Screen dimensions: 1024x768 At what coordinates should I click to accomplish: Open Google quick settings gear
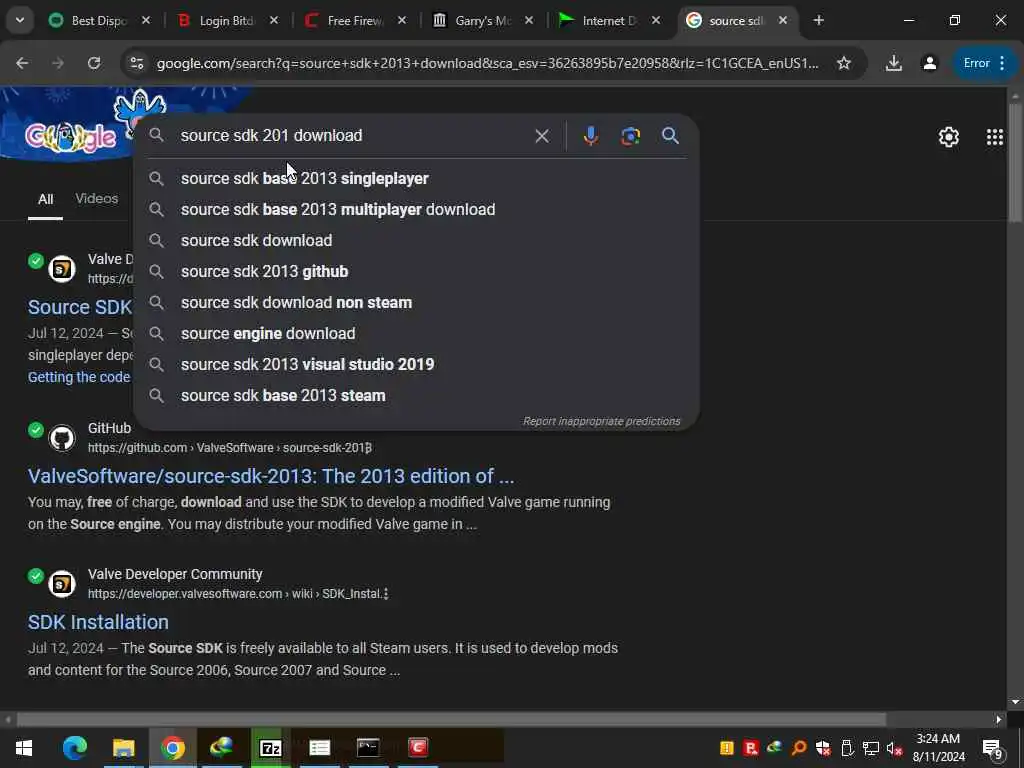[948, 137]
